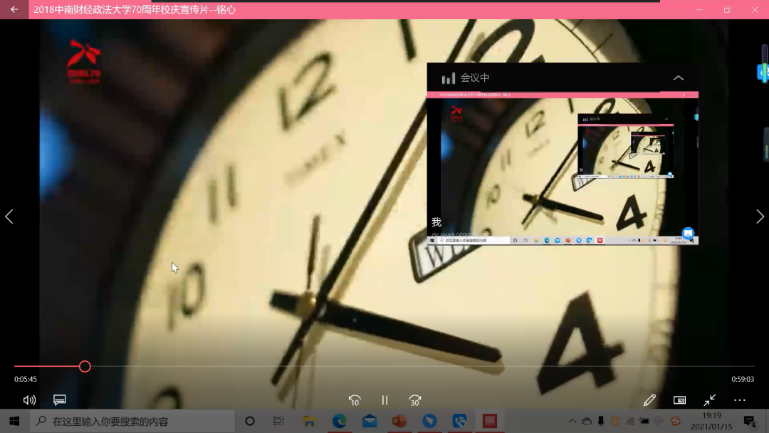Screen dimensions: 769x433
Task: Click the battery tray icon
Action: (x=644, y=421)
